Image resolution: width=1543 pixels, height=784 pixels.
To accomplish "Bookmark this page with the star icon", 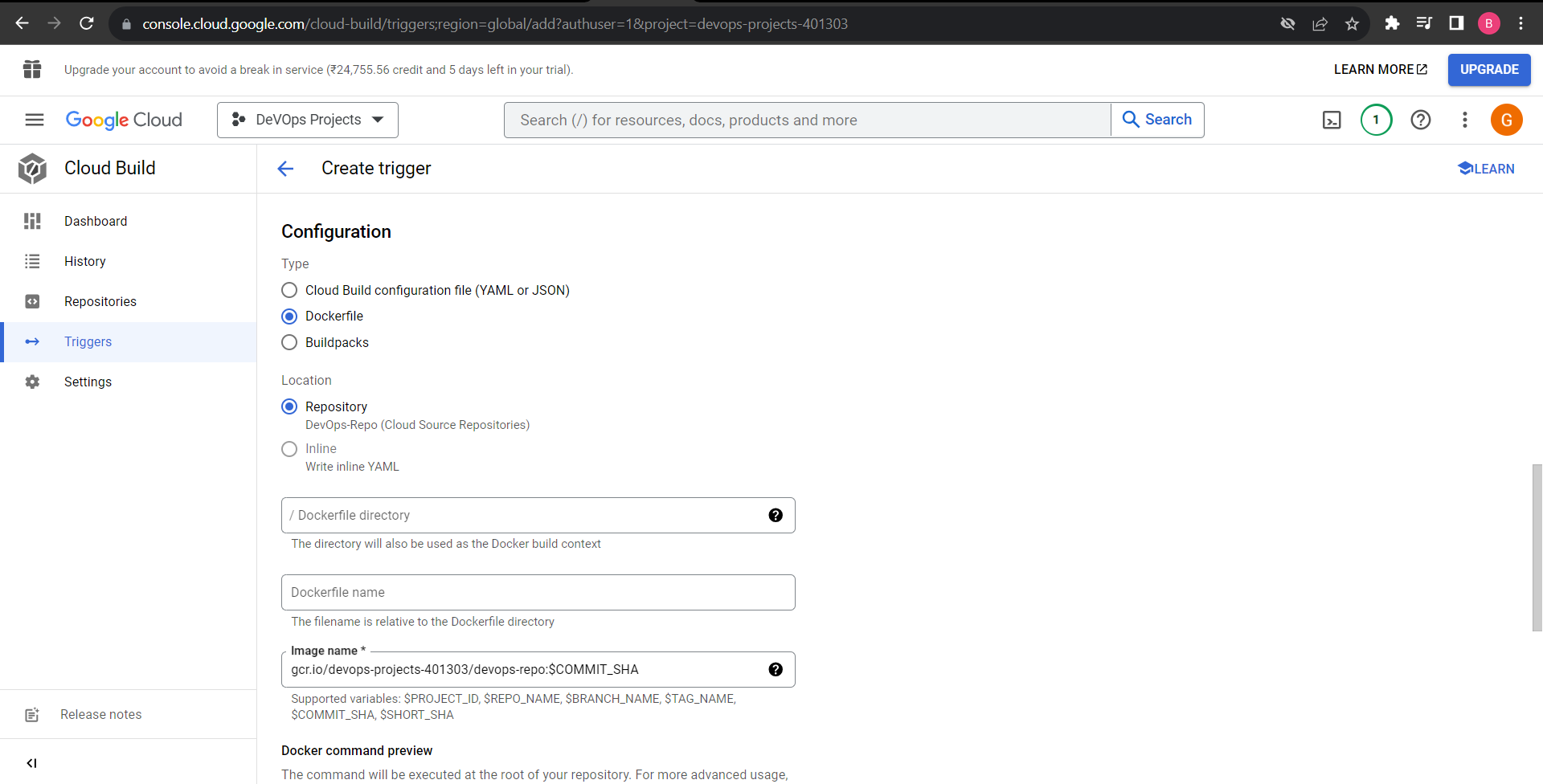I will [x=1352, y=23].
